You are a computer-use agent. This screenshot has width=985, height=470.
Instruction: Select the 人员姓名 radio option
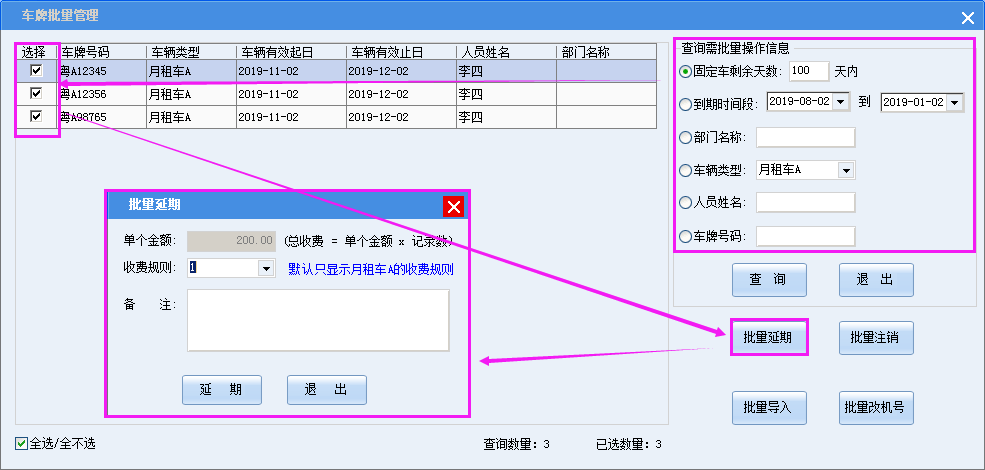tap(686, 203)
